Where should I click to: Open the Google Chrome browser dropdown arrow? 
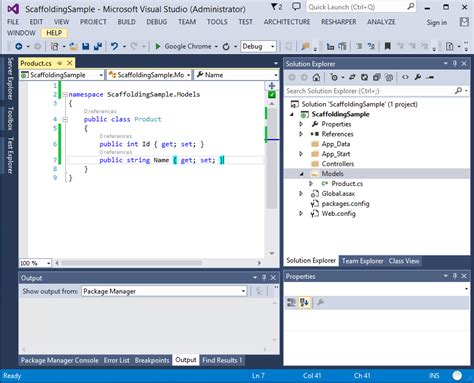[x=216, y=47]
